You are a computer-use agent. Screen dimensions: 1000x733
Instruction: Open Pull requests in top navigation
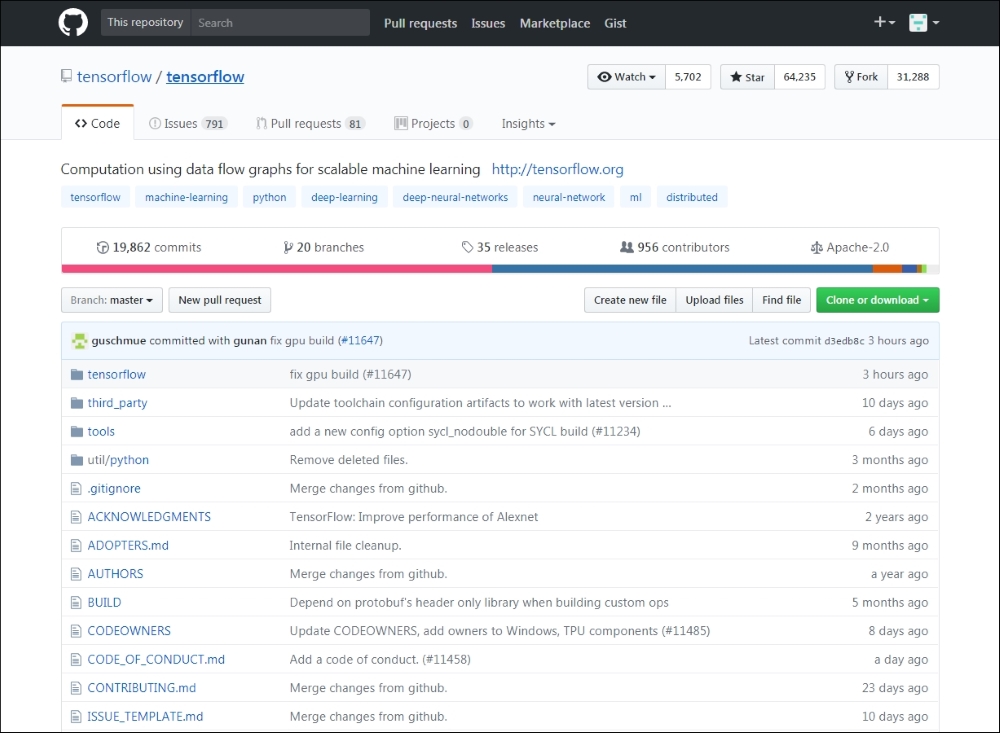coord(420,23)
